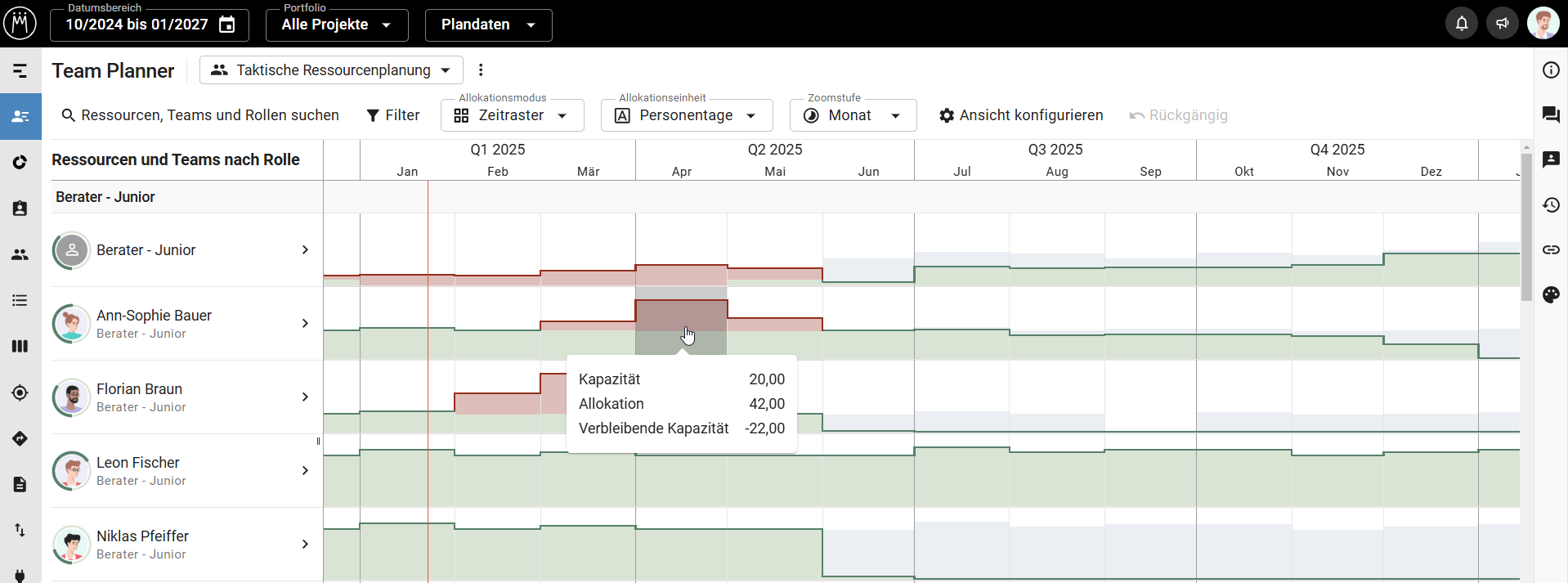
Task: Click the Nov month header
Action: 1337,171
